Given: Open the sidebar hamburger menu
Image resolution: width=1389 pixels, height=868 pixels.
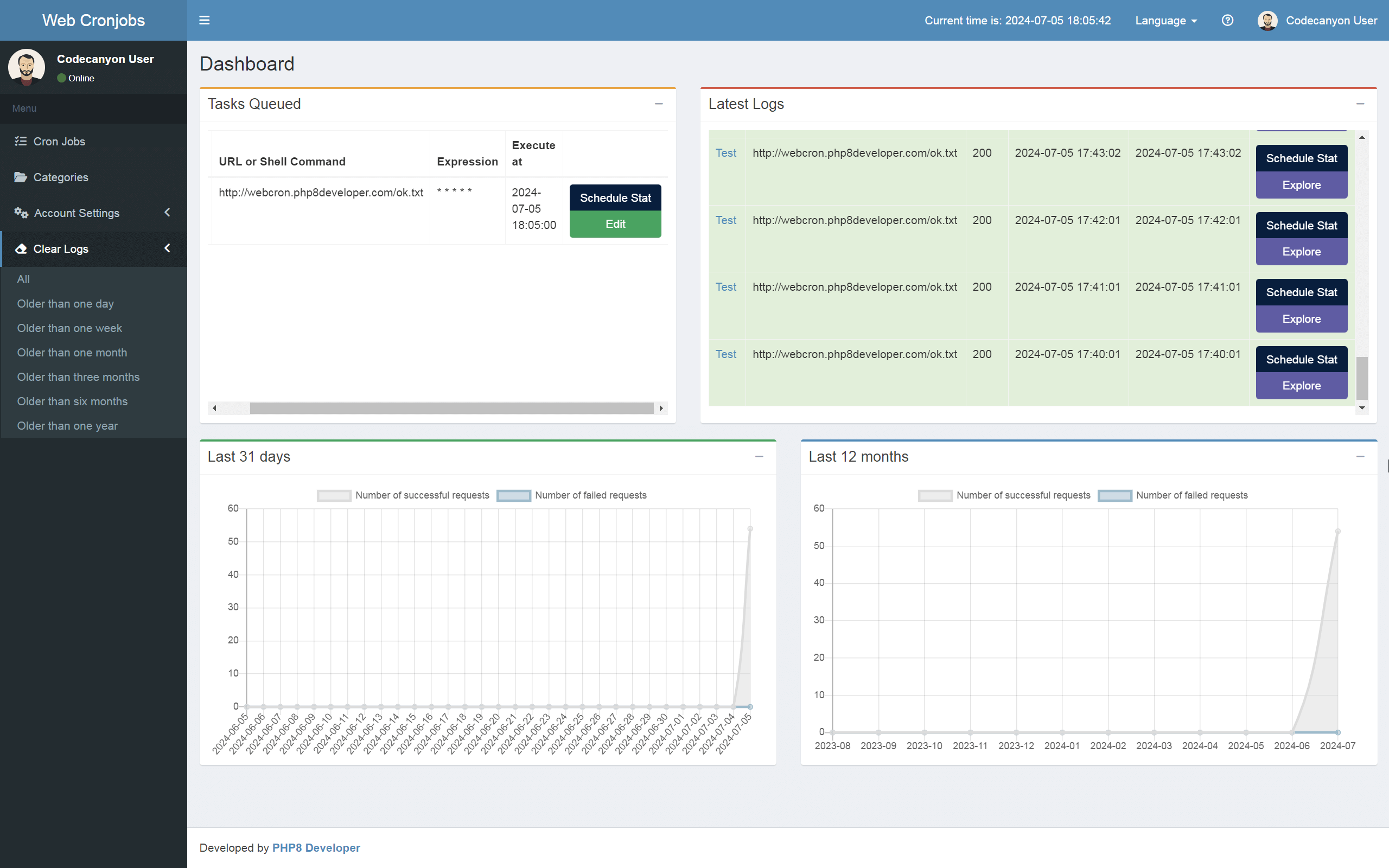Looking at the screenshot, I should [205, 20].
